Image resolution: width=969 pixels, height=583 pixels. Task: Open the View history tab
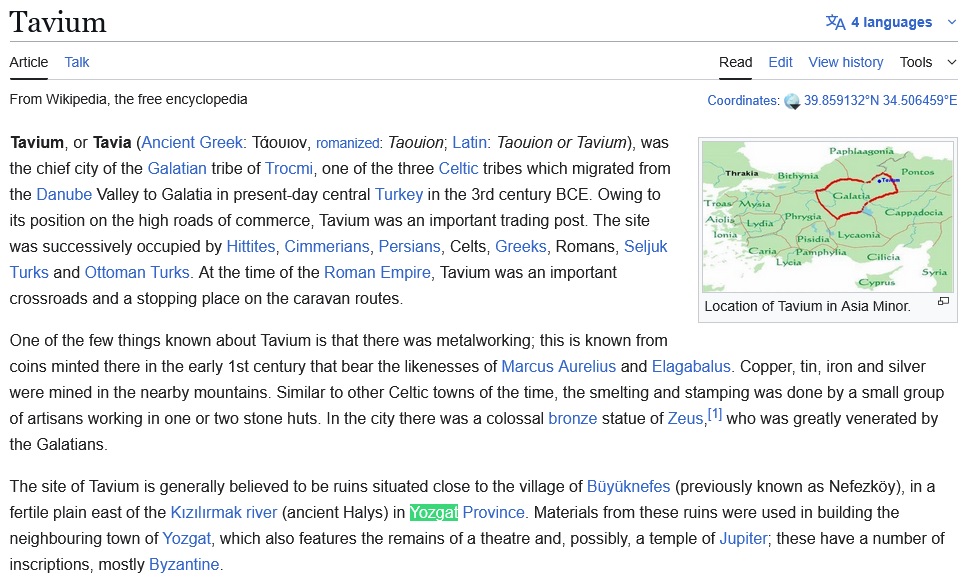coord(846,62)
